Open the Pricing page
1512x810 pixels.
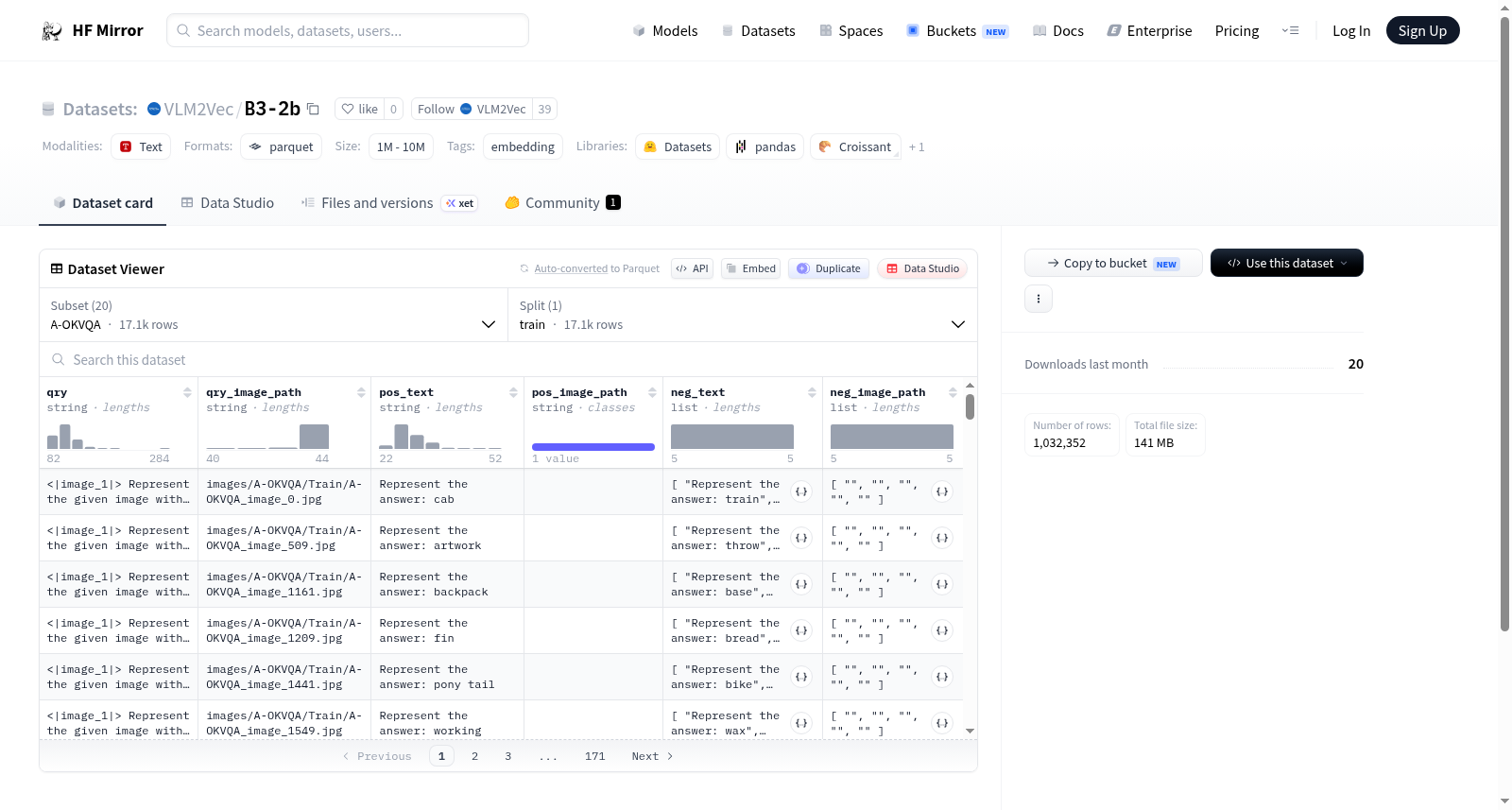1237,30
